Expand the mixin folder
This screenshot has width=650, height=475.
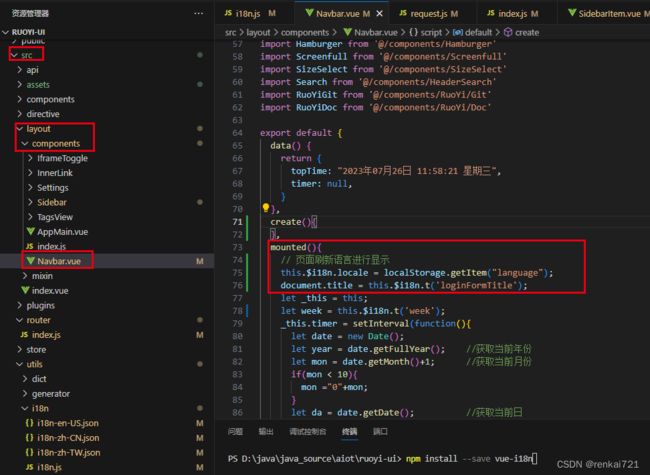point(25,276)
